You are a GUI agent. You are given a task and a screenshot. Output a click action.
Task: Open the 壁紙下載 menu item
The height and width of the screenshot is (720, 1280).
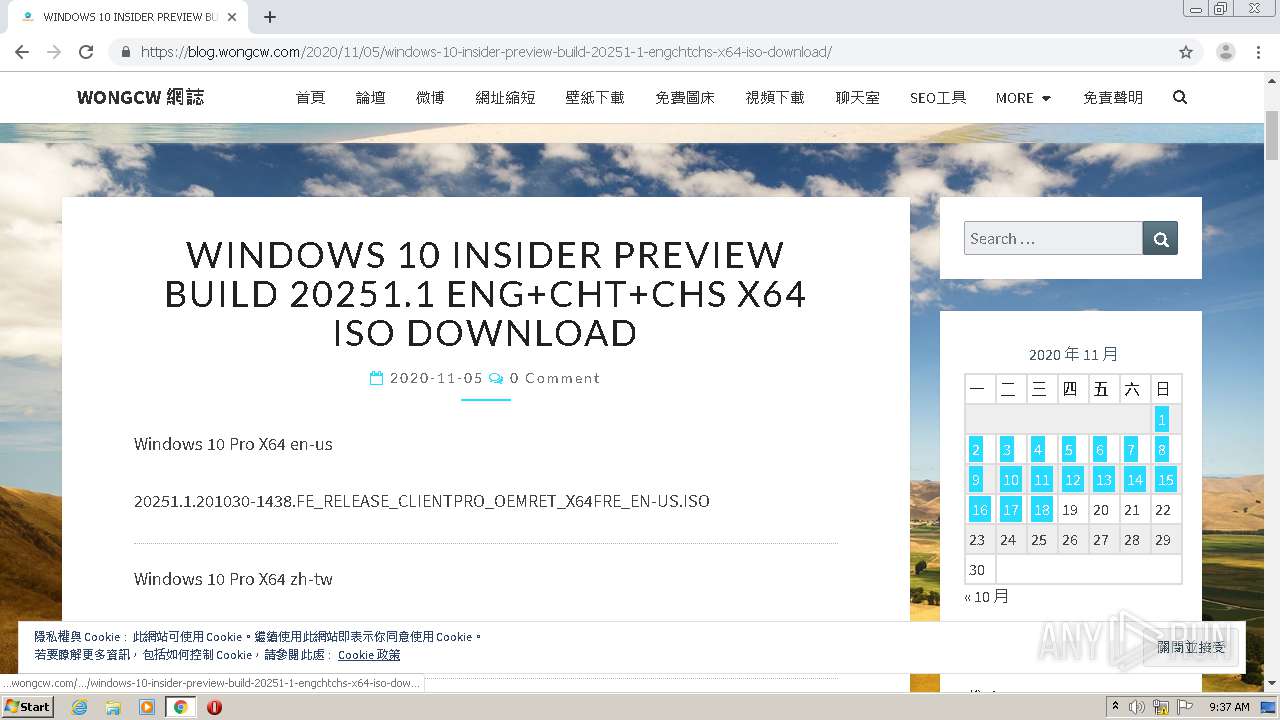[595, 97]
